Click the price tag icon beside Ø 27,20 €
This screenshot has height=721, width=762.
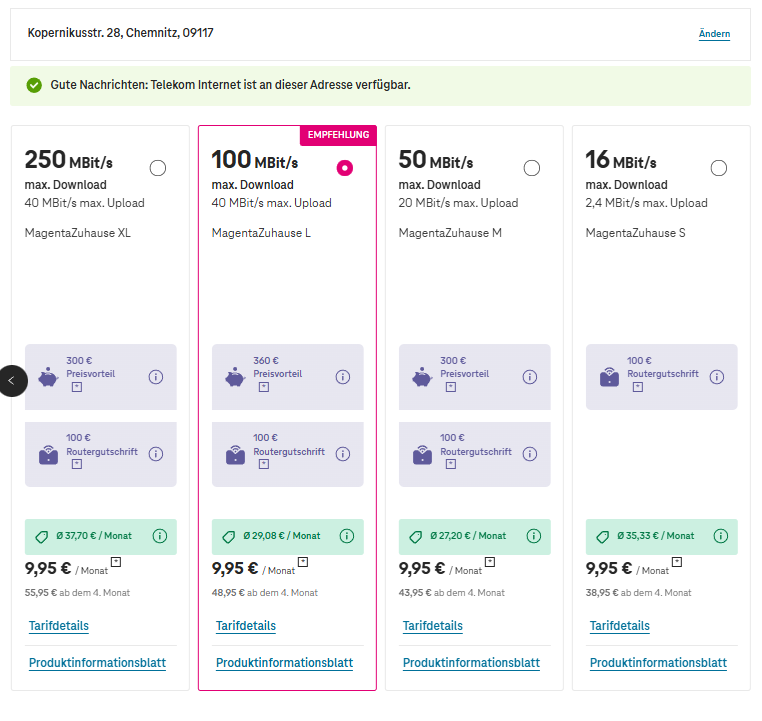coord(416,537)
